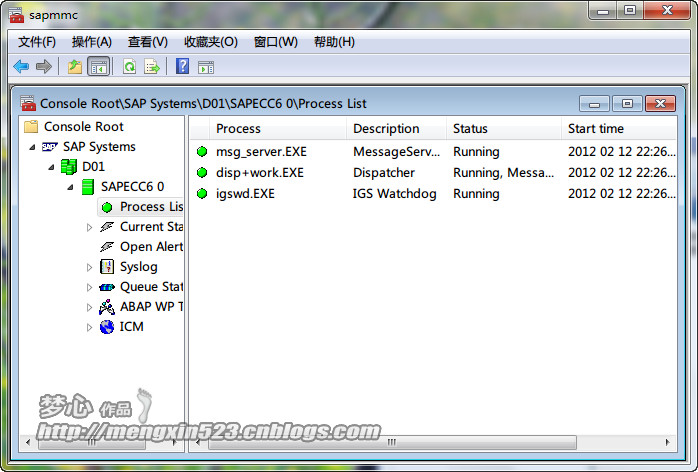This screenshot has height=472, width=698.
Task: Click the Up one level folder icon
Action: pos(74,67)
